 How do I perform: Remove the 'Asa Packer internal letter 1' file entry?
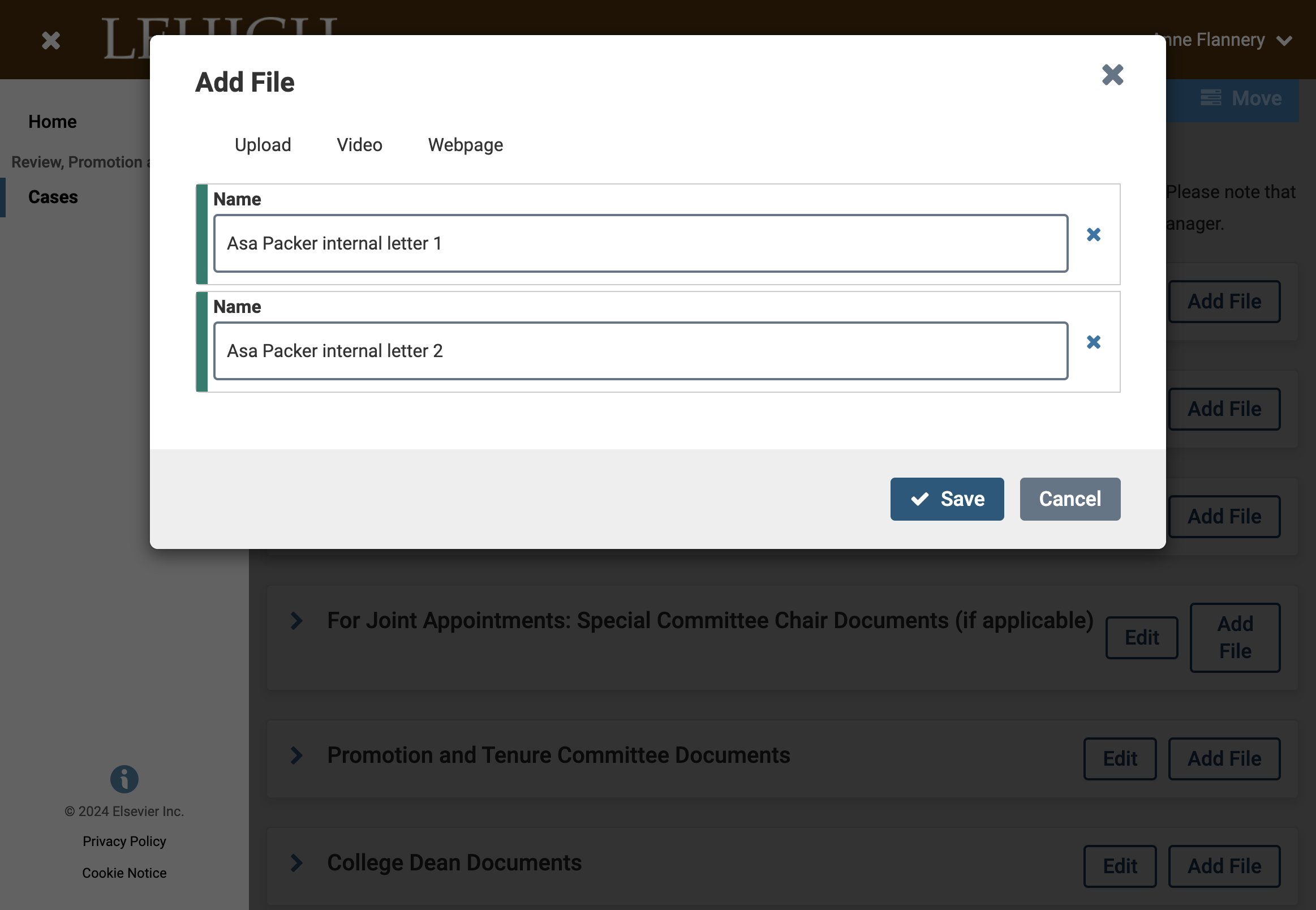[x=1093, y=234]
